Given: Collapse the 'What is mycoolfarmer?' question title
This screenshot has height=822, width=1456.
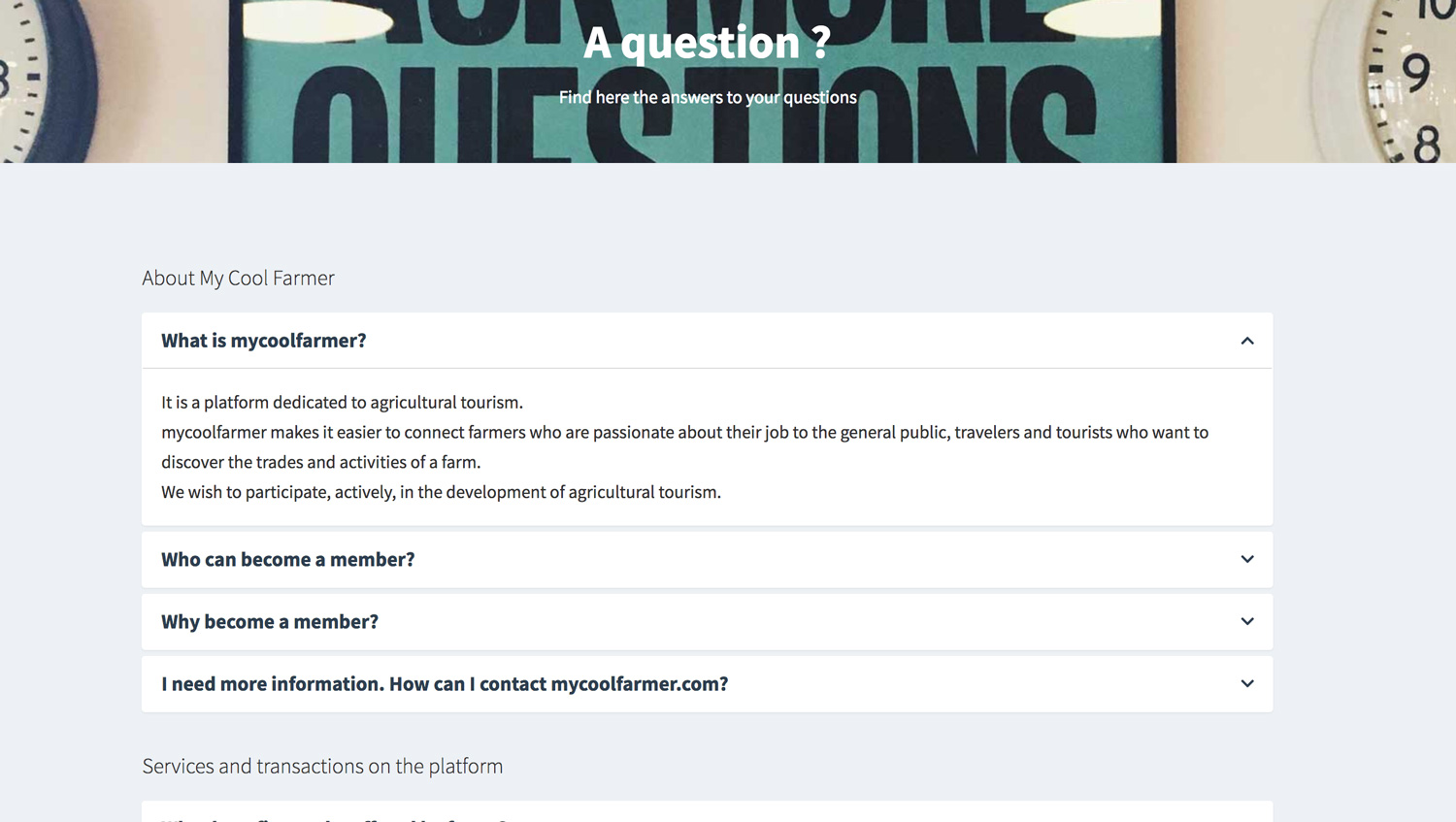Looking at the screenshot, I should 264,341.
